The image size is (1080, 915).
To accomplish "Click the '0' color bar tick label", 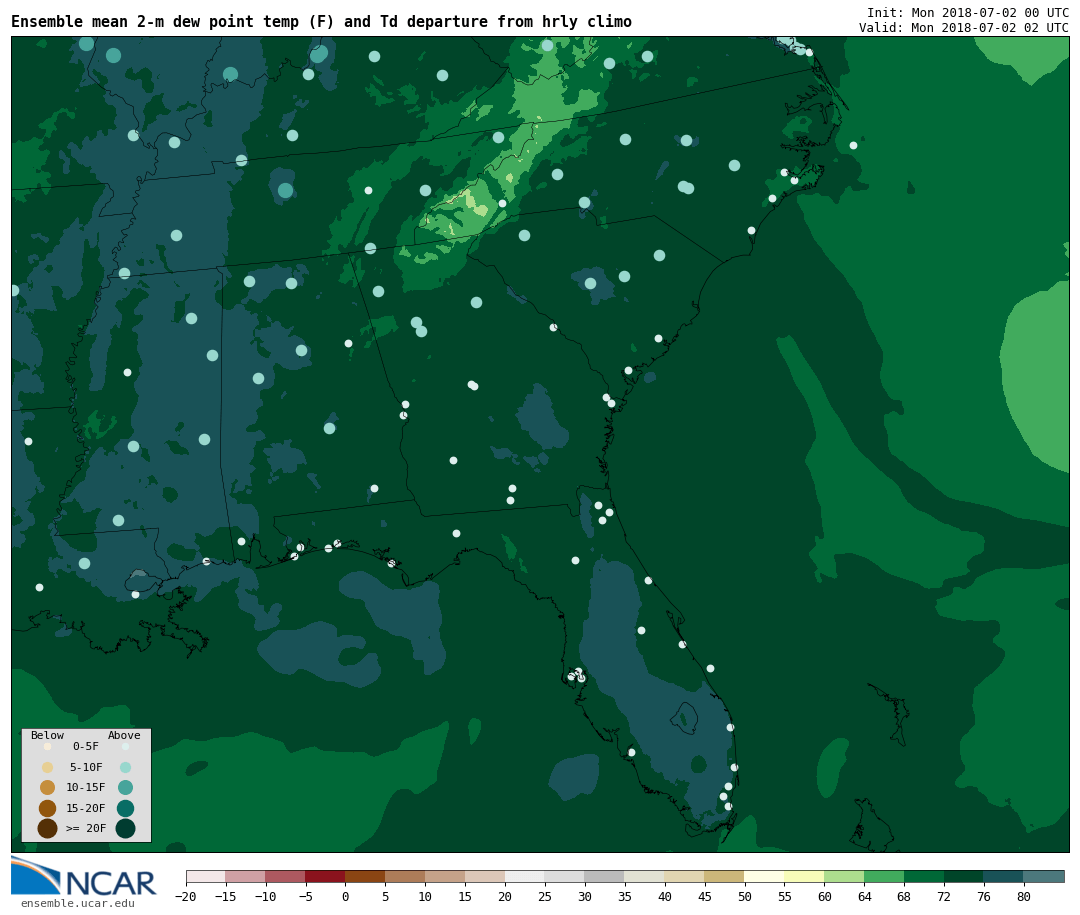I will click(345, 896).
